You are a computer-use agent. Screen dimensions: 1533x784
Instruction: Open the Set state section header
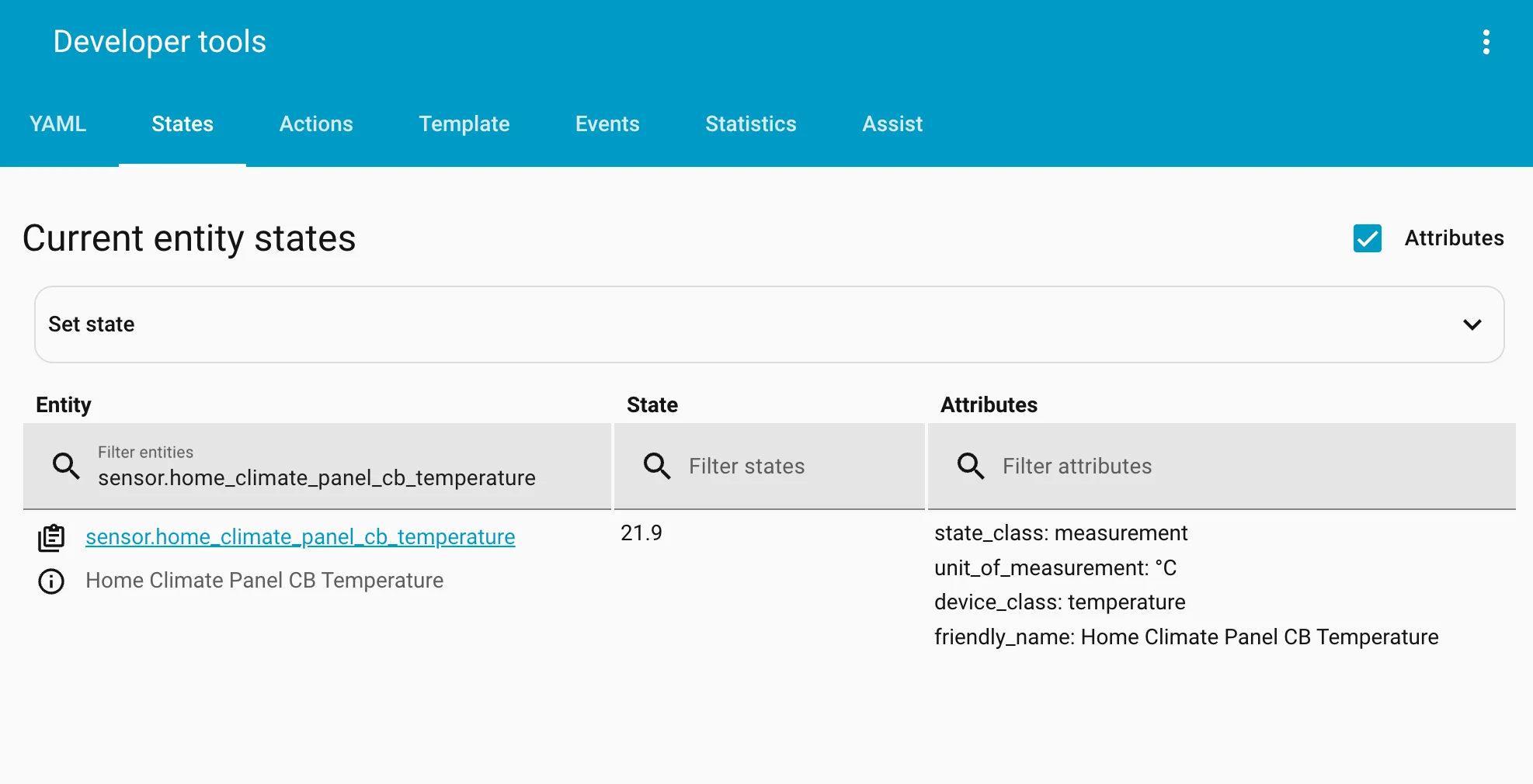92,324
